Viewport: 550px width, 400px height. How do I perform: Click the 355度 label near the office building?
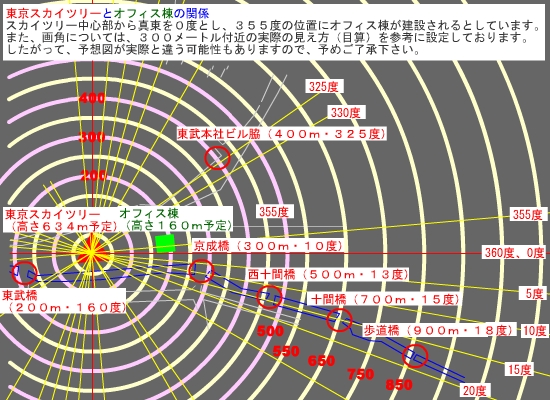tap(274, 212)
